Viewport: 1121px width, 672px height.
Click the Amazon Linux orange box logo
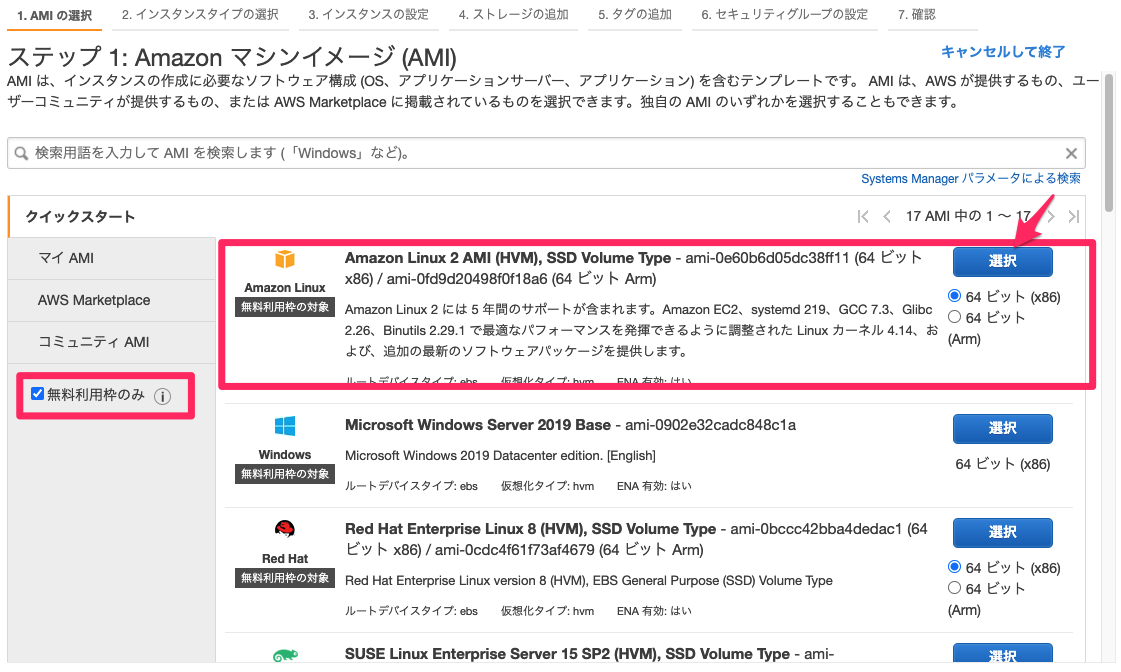[285, 259]
